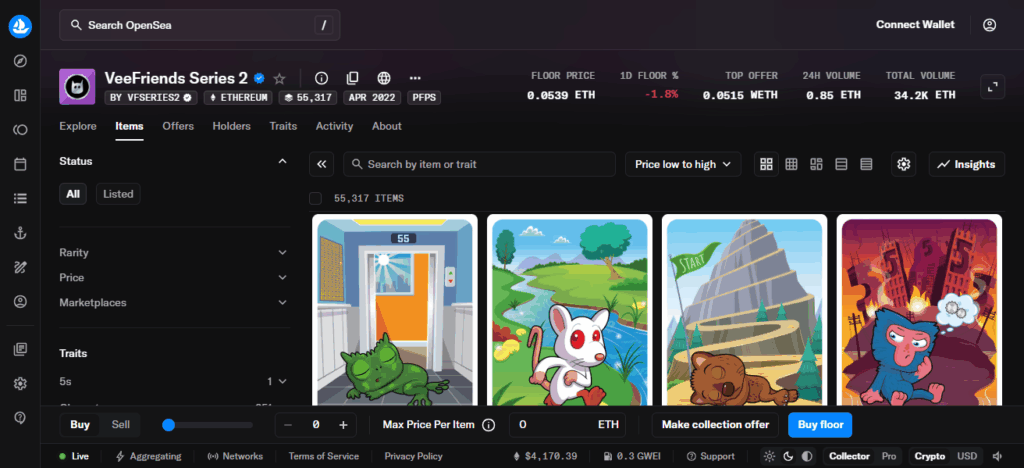This screenshot has width=1024, height=468.
Task: Open the list Activity icon in sidebar
Action: (20, 198)
